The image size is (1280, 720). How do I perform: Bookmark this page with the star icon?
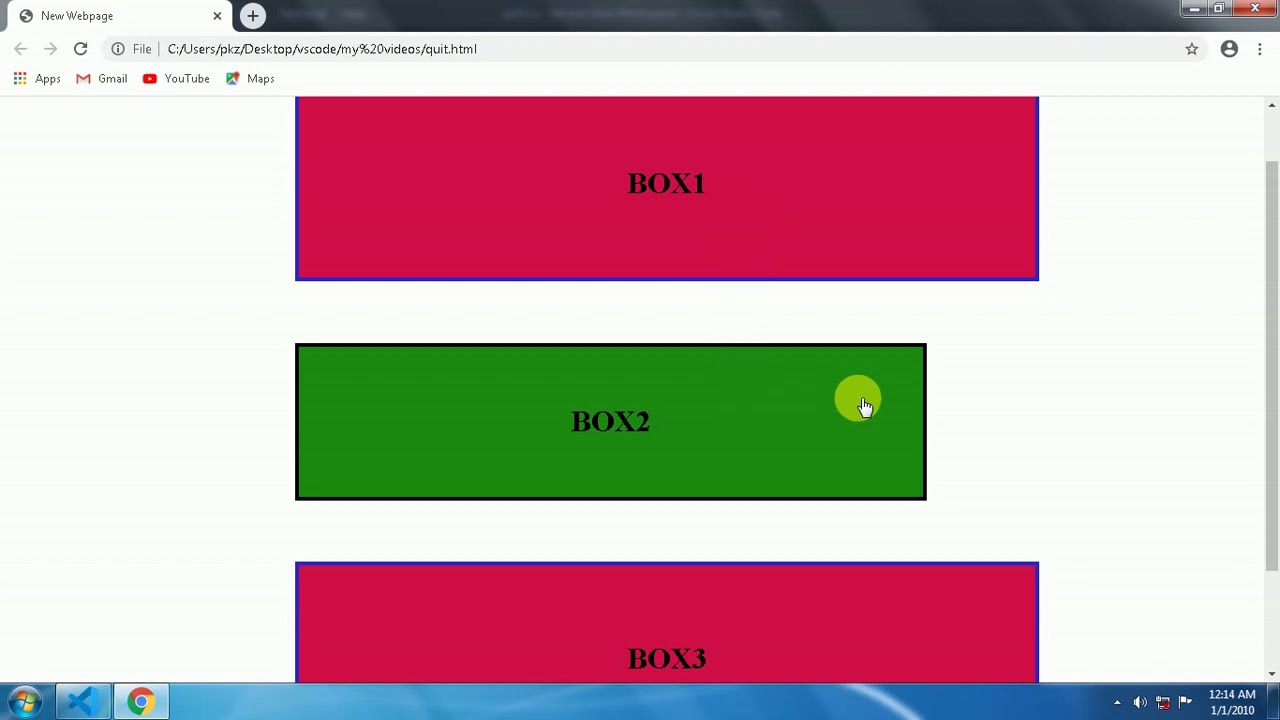click(1192, 48)
